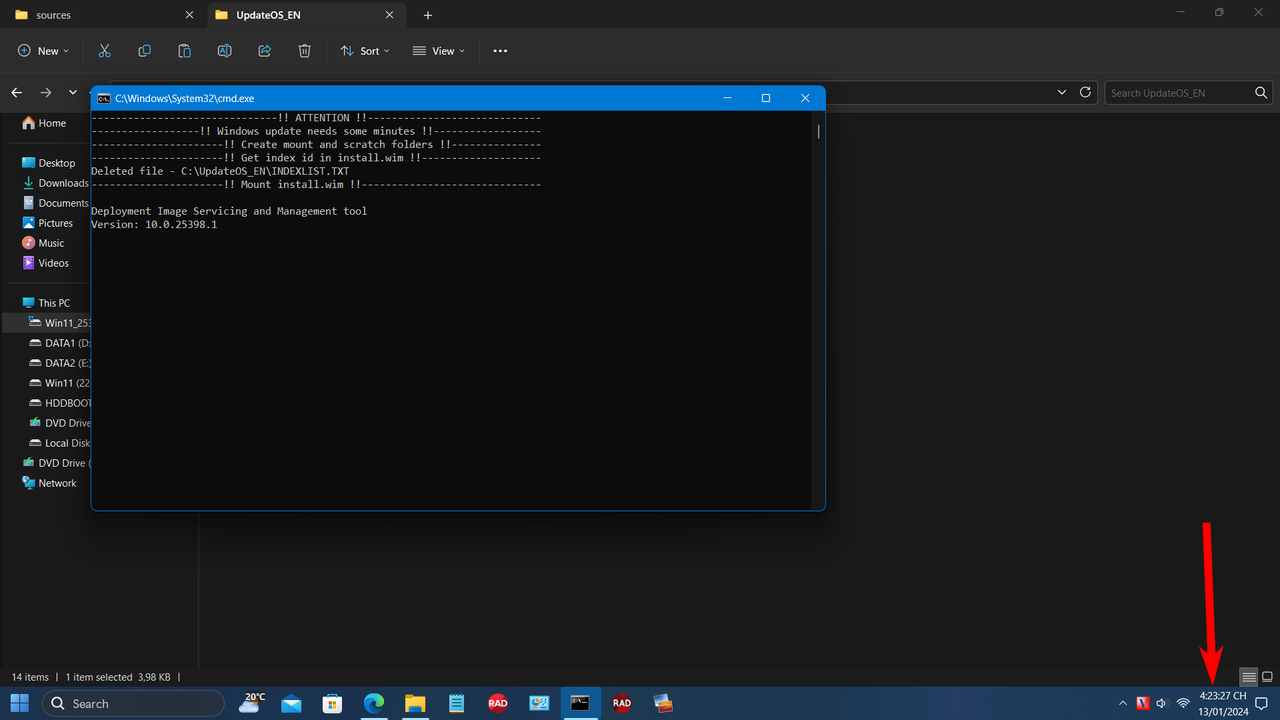Screen dimensions: 1280x720
Task: Click inside the Search UpdateOS_EN box
Action: click(x=1180, y=92)
